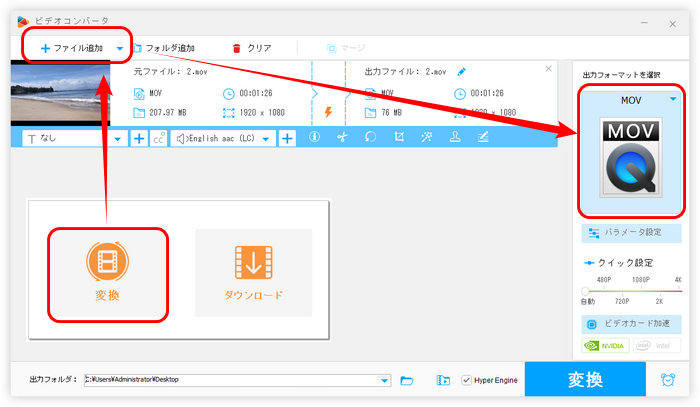The height and width of the screenshot is (407, 700).
Task: Open the rotate tool
Action: [371, 137]
